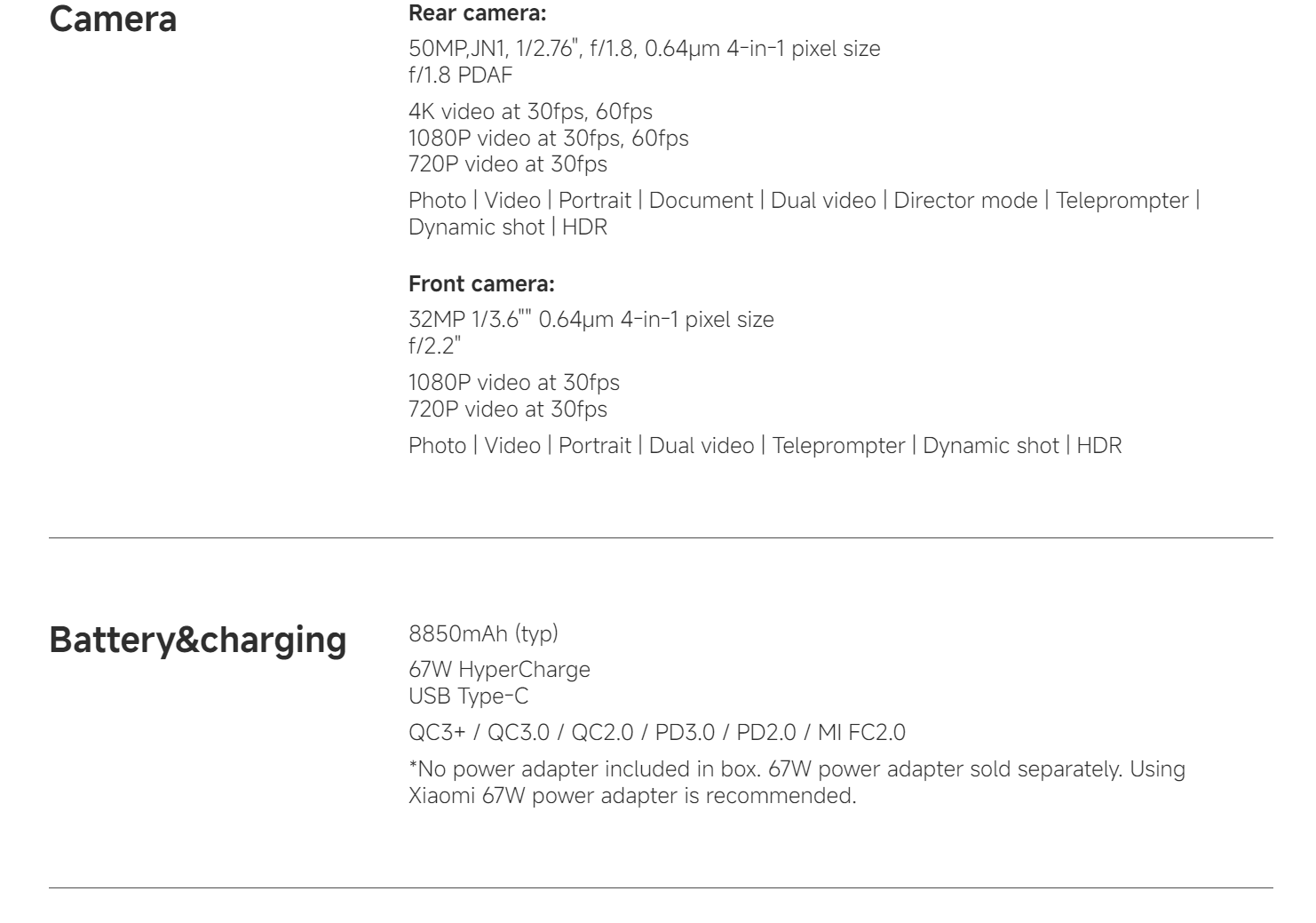Click the 67W HyperCharge text
Image resolution: width=1316 pixels, height=923 pixels.
(x=499, y=670)
